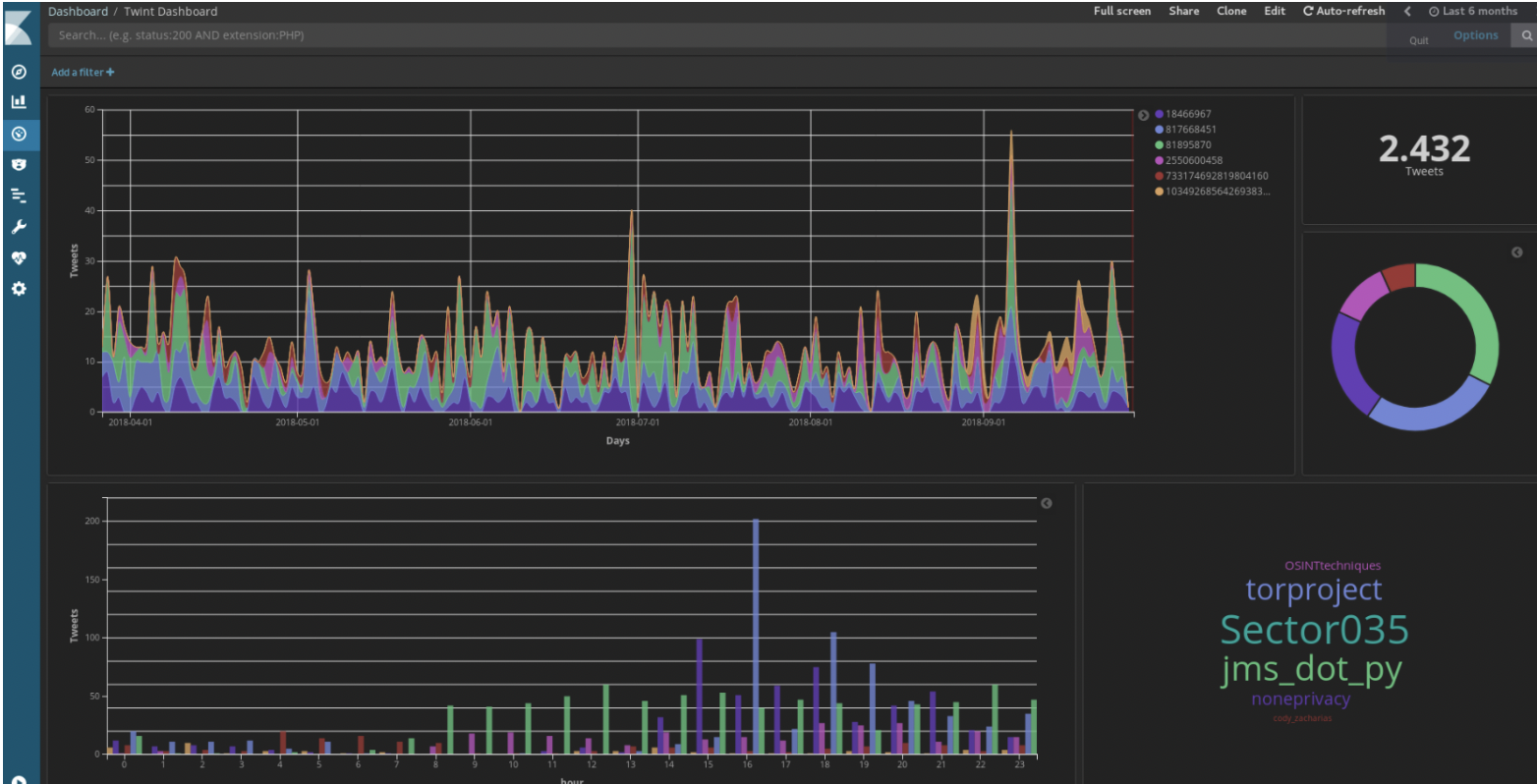Click cody_zacharias in the tag cloud
This screenshot has width=1537, height=784.
pos(1302,718)
